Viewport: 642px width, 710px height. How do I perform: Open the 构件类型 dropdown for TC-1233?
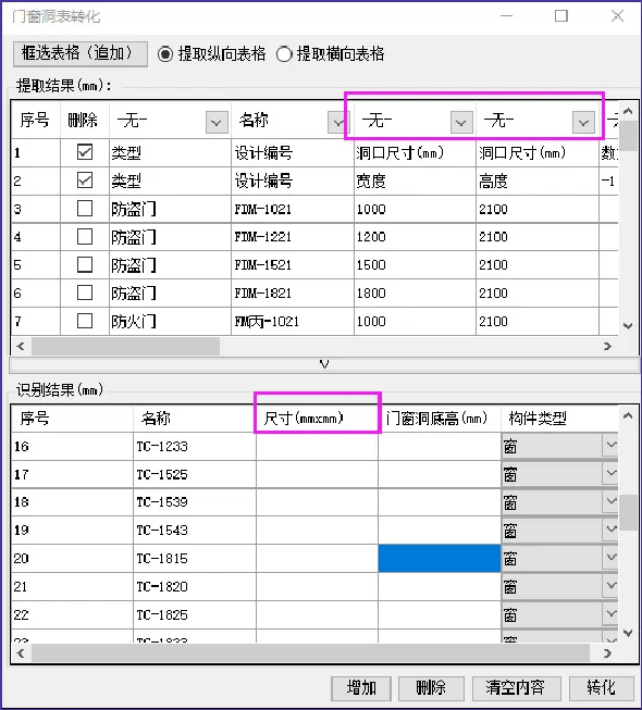pos(610,446)
